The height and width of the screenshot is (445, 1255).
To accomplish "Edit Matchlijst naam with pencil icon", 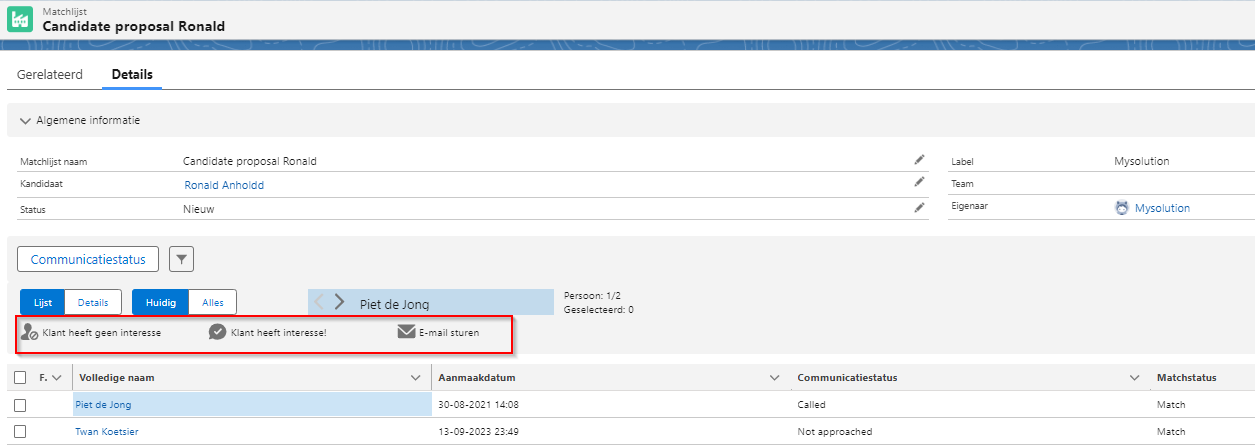I will (919, 160).
